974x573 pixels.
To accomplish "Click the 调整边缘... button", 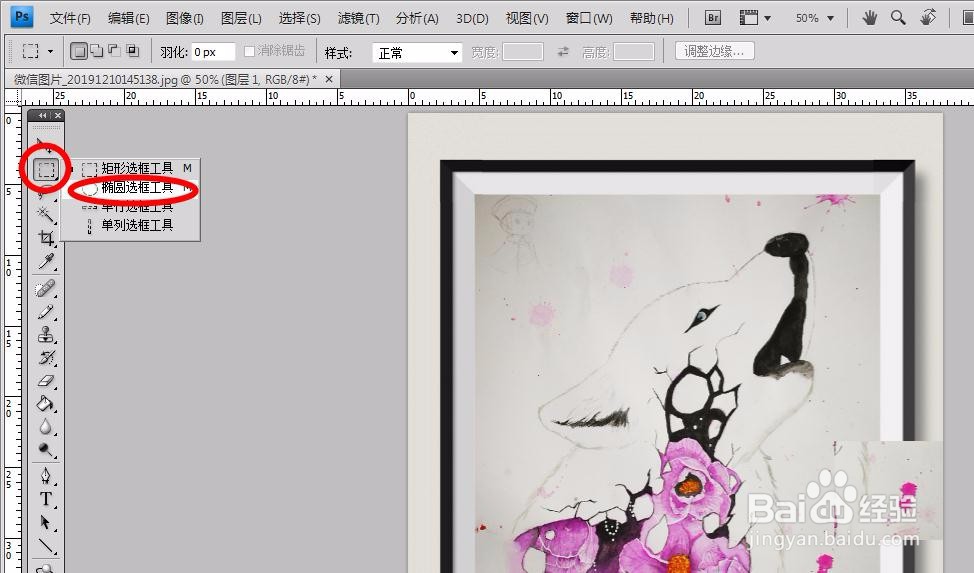I will tap(714, 51).
